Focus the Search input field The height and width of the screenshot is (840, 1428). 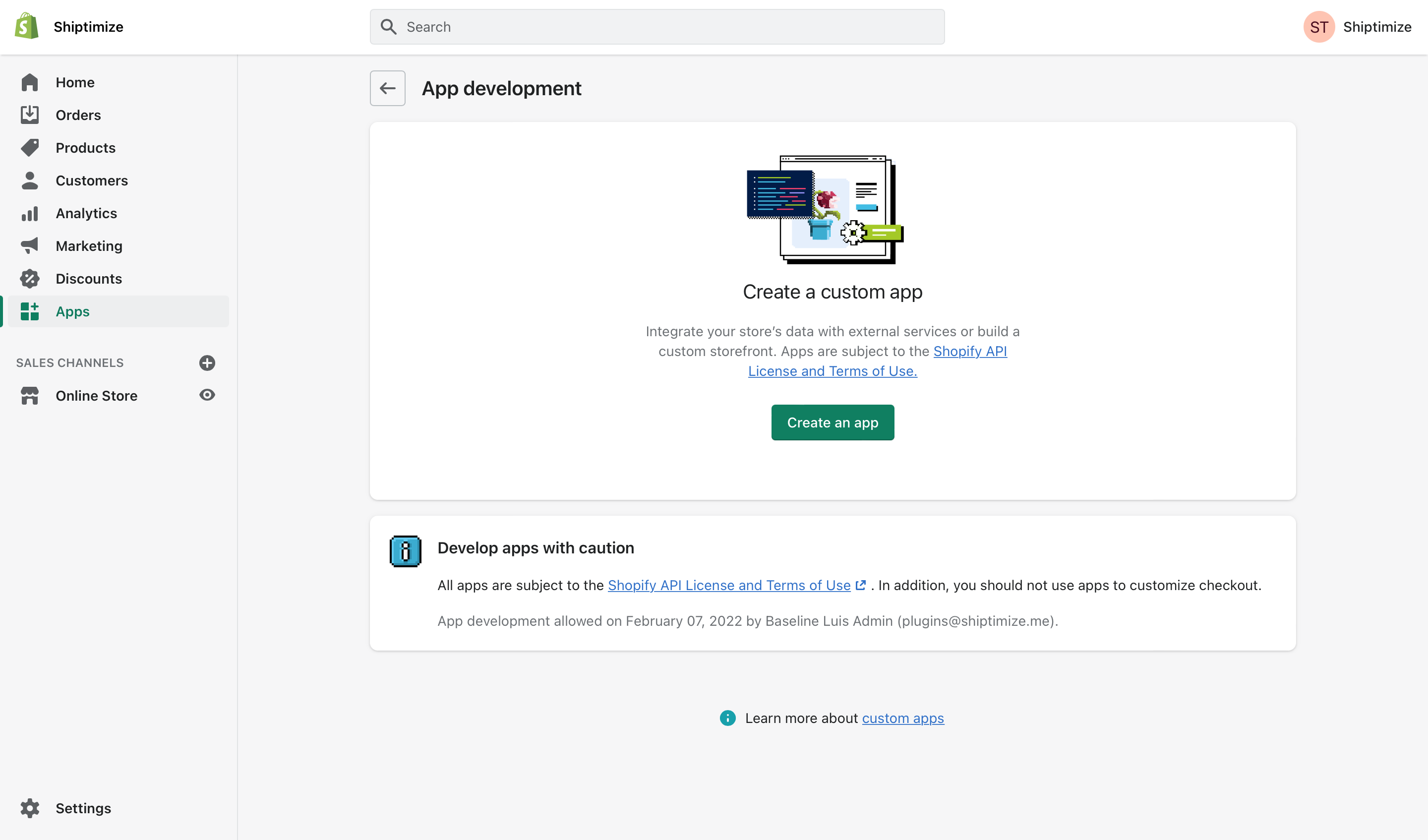[657, 27]
